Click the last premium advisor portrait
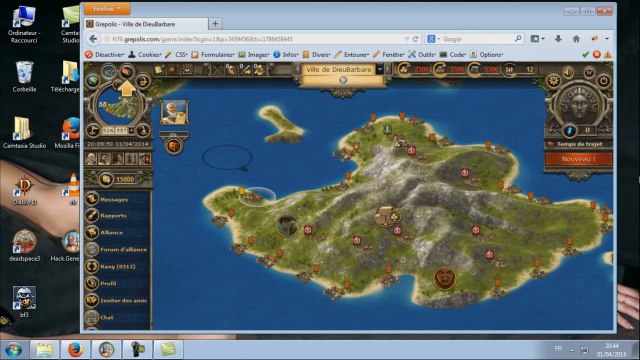The width and height of the screenshot is (640, 360). pyautogui.click(x=145, y=159)
